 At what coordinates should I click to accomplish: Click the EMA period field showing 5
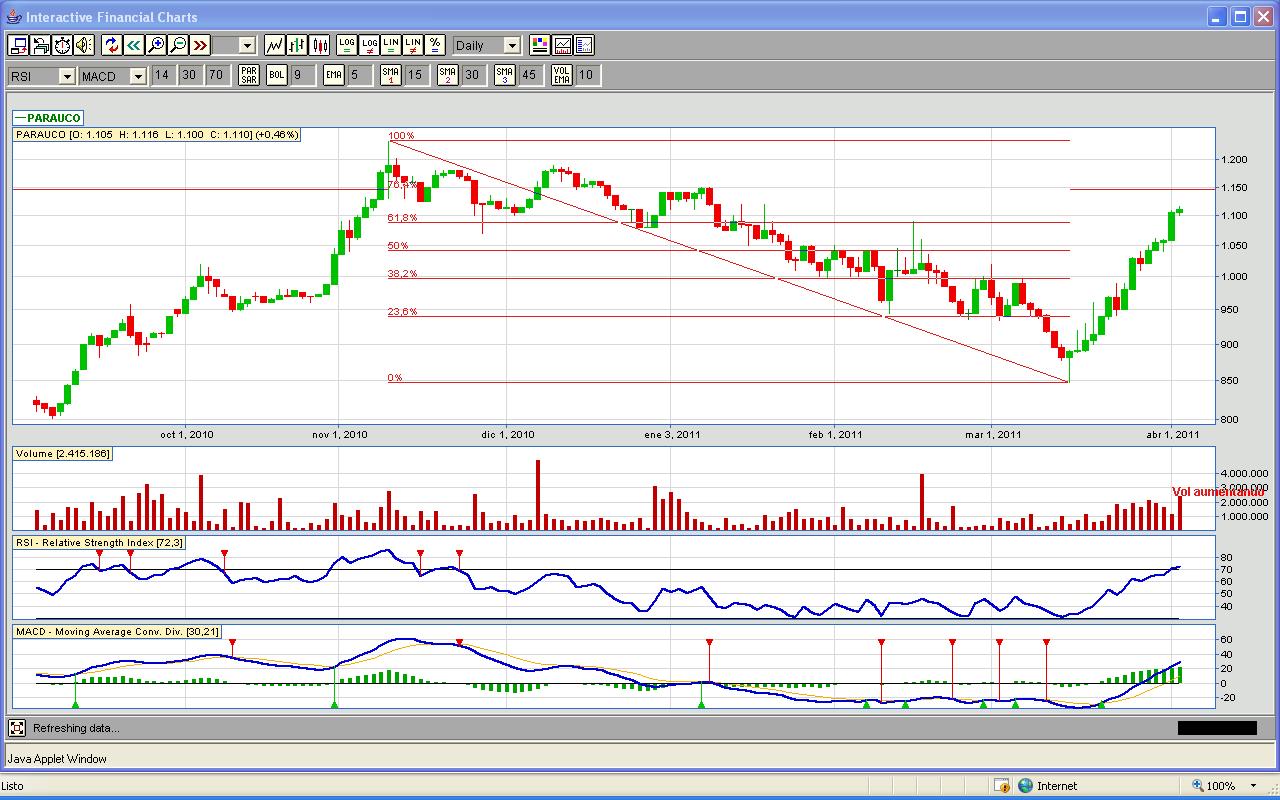354,75
